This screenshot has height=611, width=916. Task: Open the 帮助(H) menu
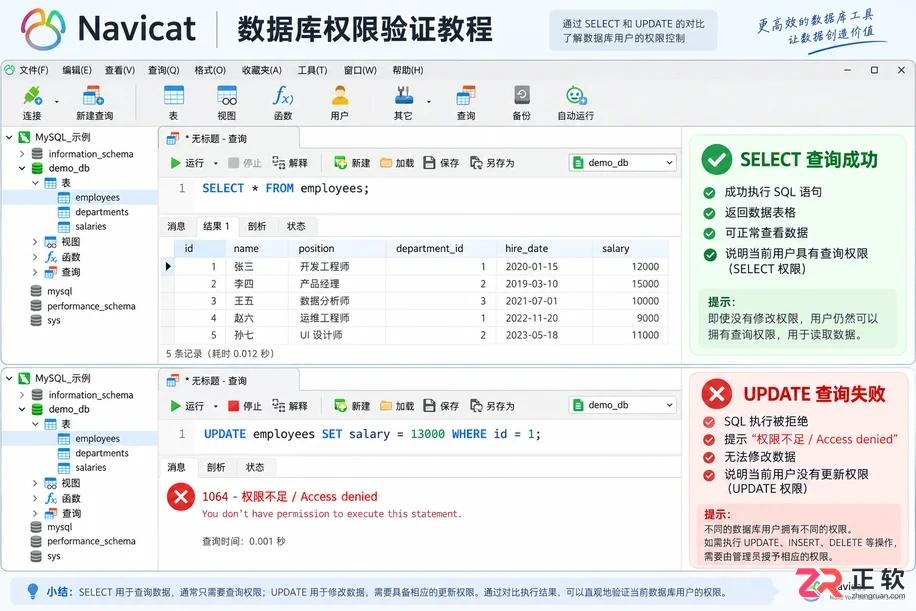pyautogui.click(x=408, y=70)
